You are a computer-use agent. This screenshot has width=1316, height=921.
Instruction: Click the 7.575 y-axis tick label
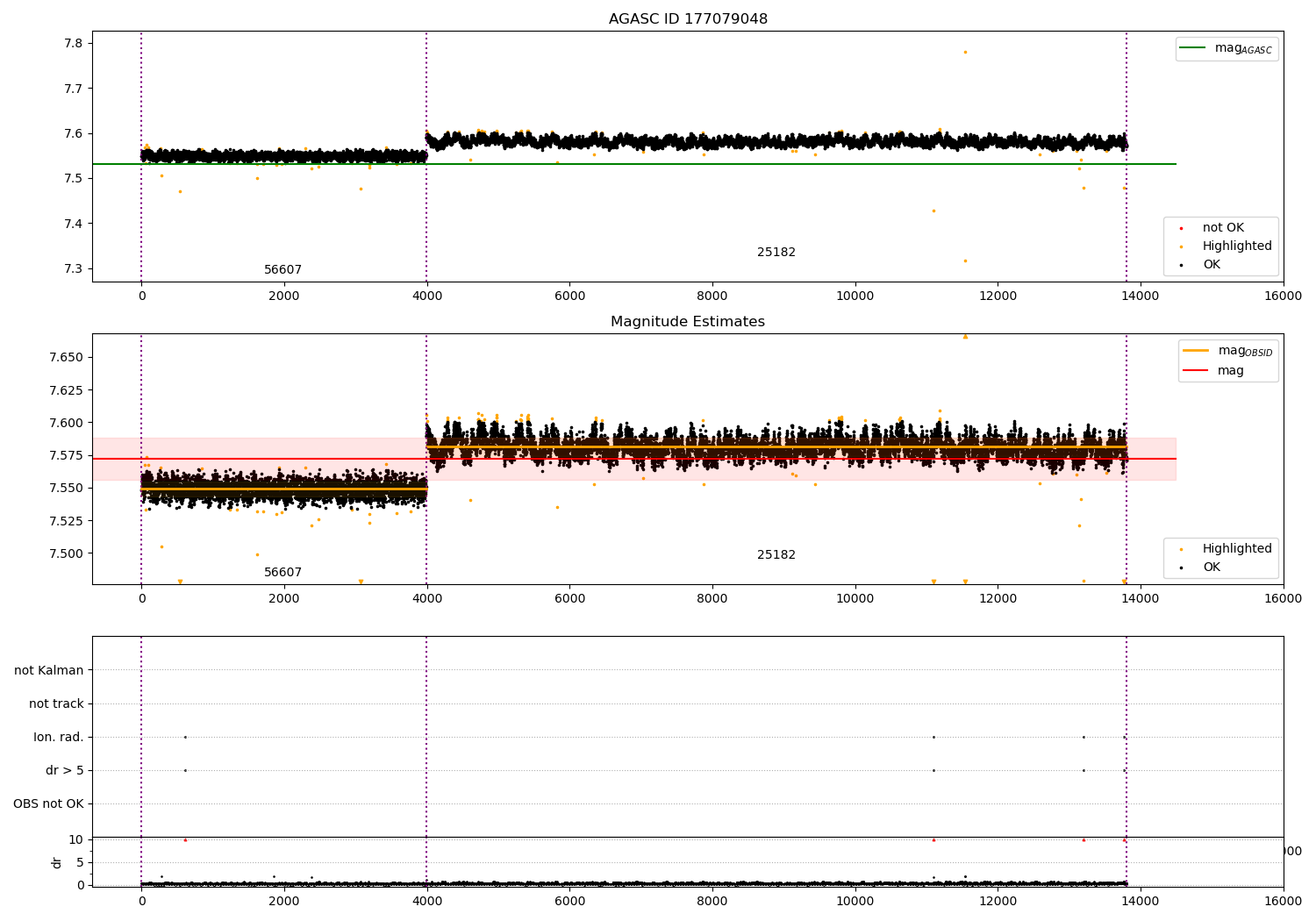point(66,455)
